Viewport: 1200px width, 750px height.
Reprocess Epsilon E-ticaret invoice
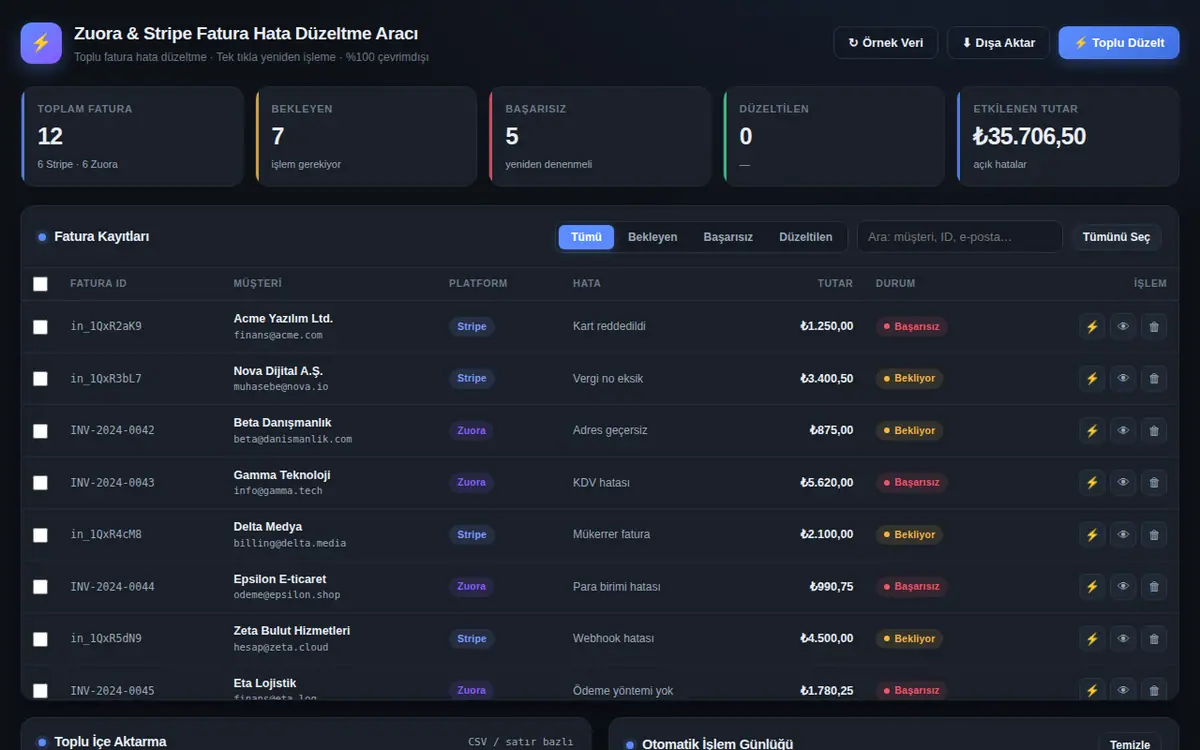(1092, 586)
